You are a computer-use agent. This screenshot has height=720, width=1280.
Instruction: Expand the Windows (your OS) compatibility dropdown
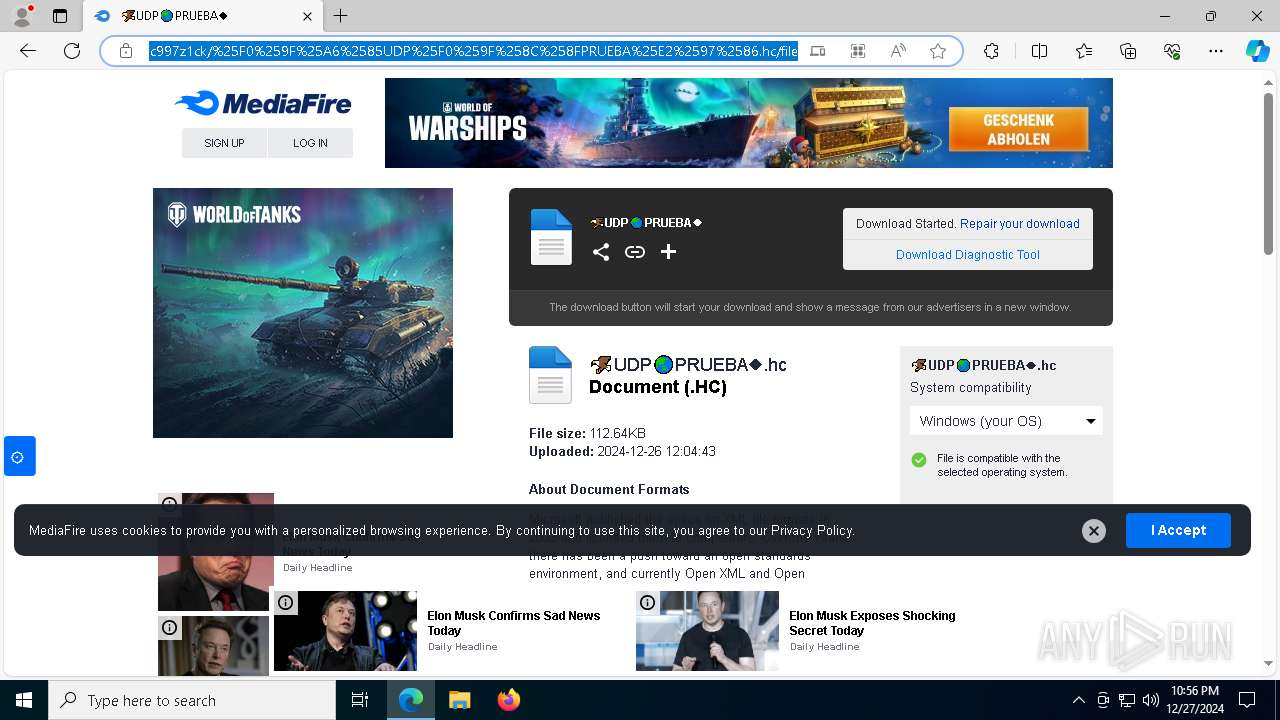click(x=1006, y=421)
